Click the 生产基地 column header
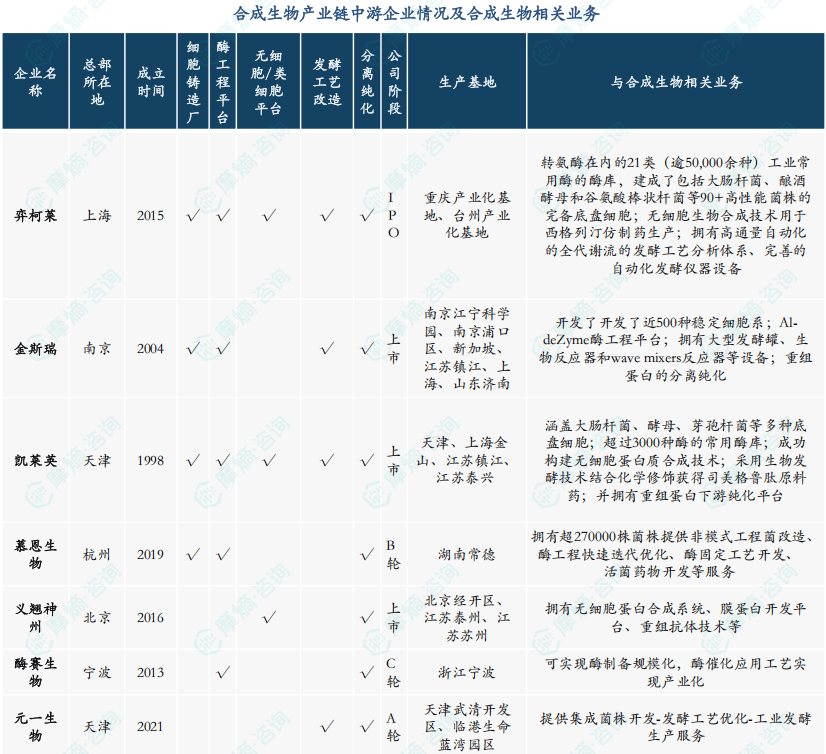Viewport: 826px width, 754px height. (x=467, y=81)
